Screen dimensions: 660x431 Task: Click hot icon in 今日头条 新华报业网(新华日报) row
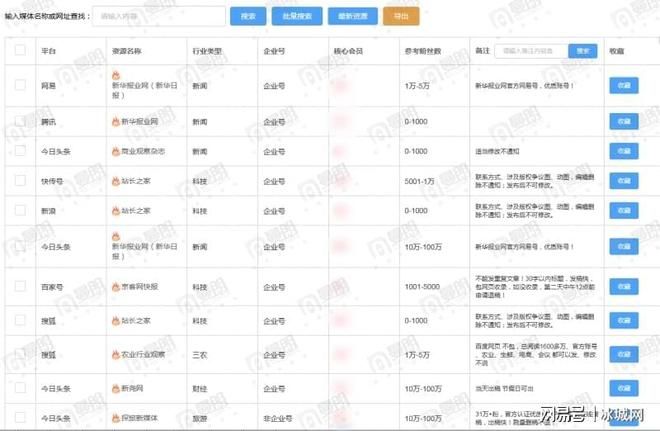pos(116,237)
